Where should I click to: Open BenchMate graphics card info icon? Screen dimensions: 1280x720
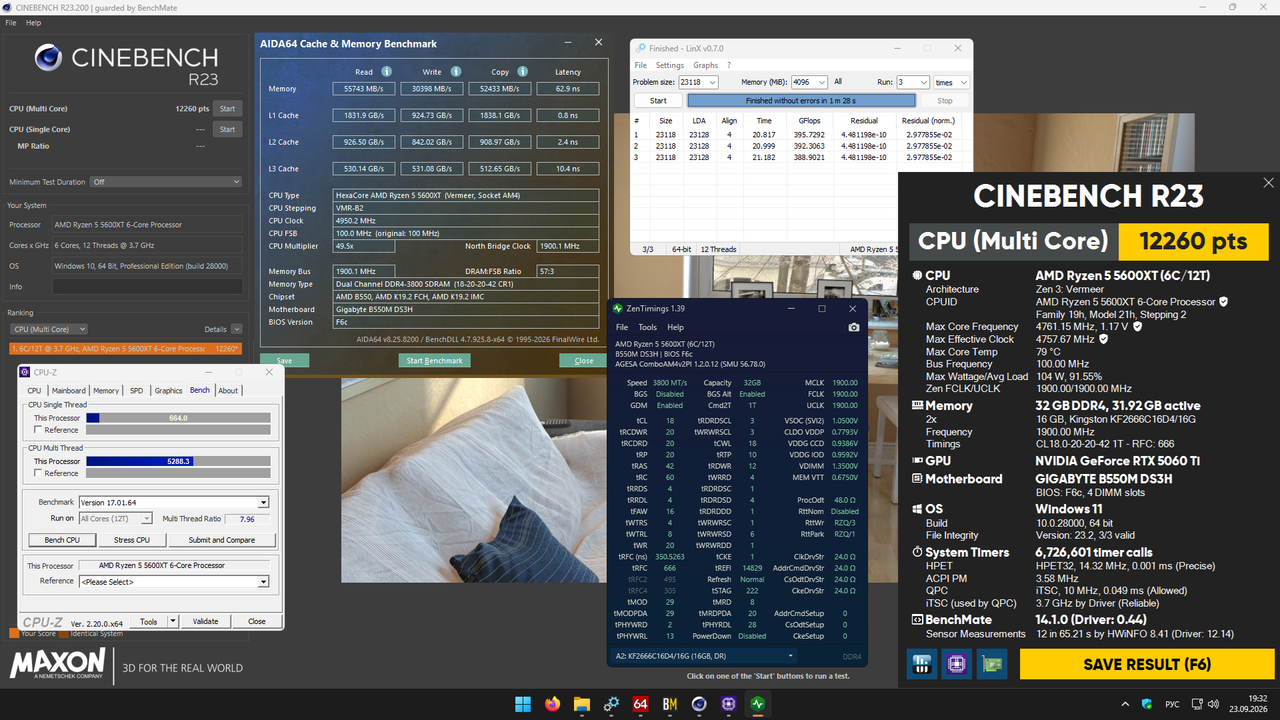tap(993, 663)
